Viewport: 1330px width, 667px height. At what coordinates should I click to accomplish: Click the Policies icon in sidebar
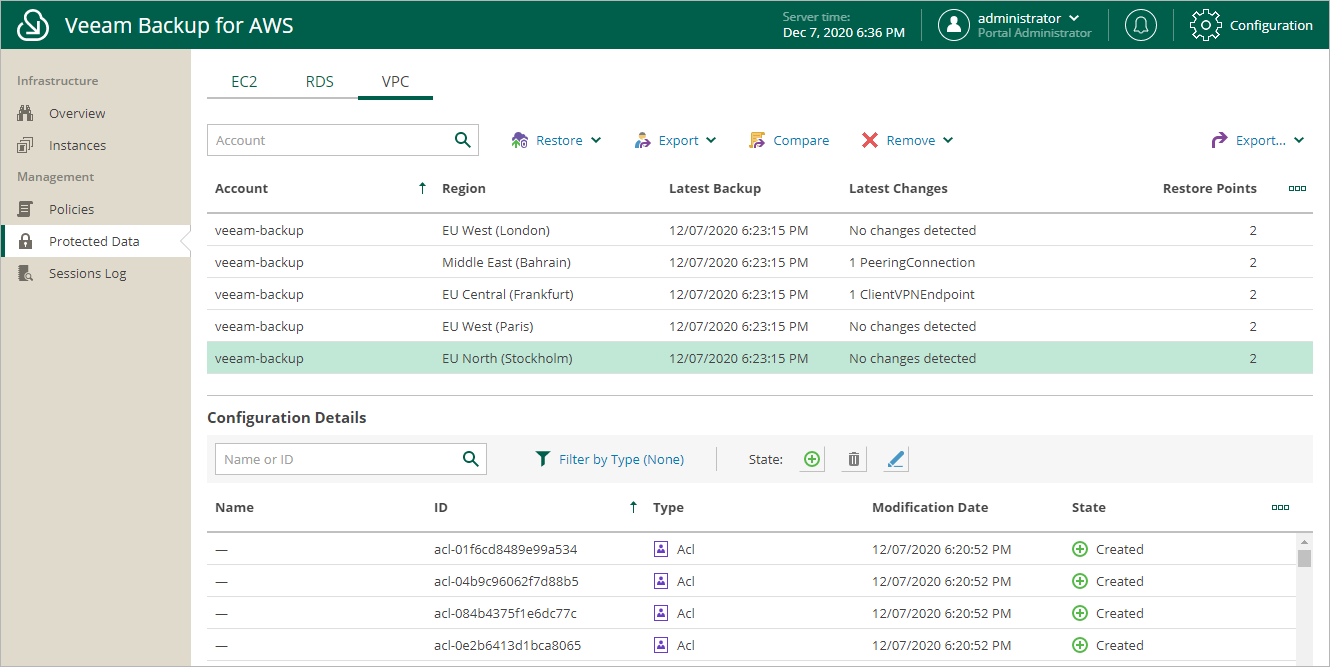point(26,210)
